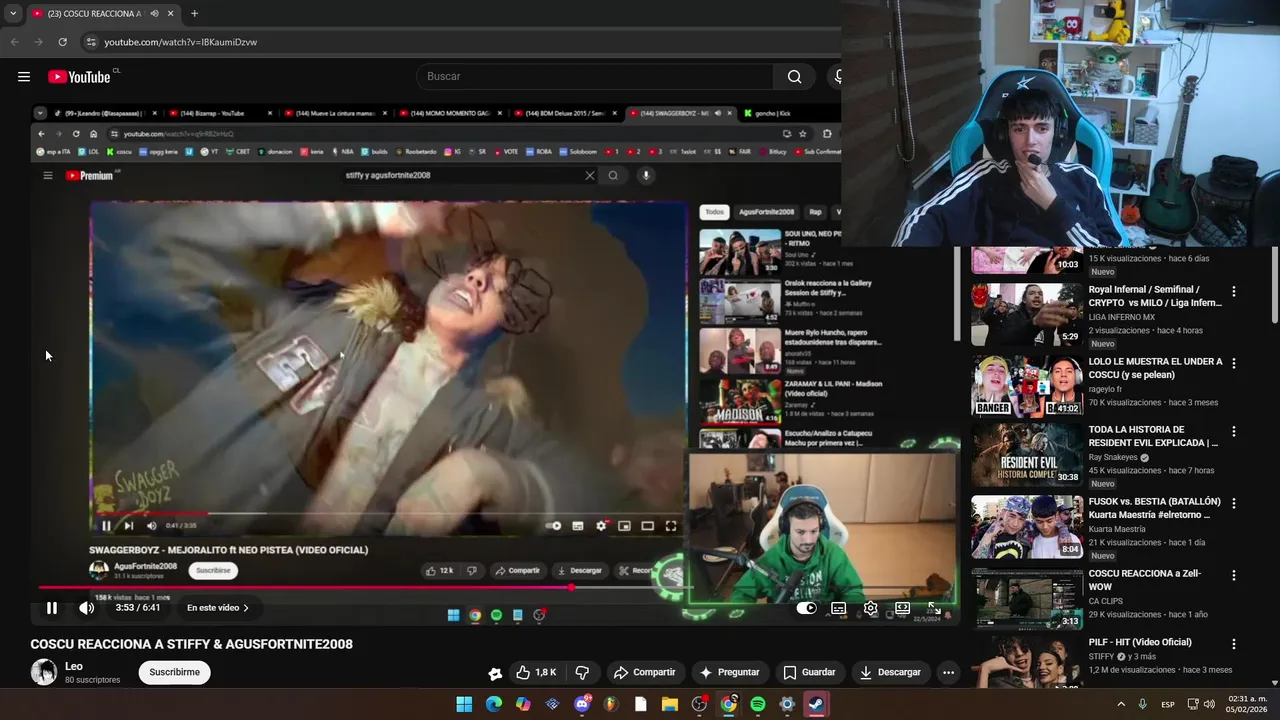Viewport: 1280px width, 720px height.
Task: Open File Explorer from the taskbar
Action: tap(670, 704)
